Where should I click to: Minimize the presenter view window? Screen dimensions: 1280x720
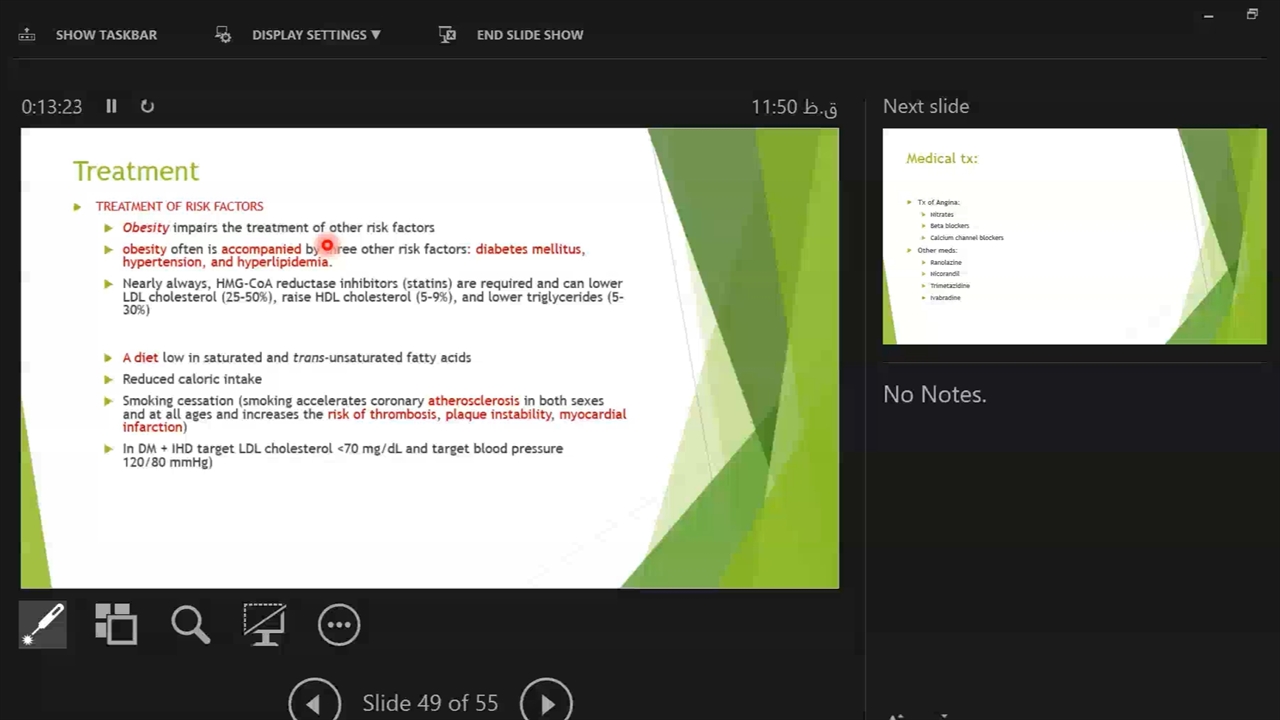click(x=1208, y=15)
